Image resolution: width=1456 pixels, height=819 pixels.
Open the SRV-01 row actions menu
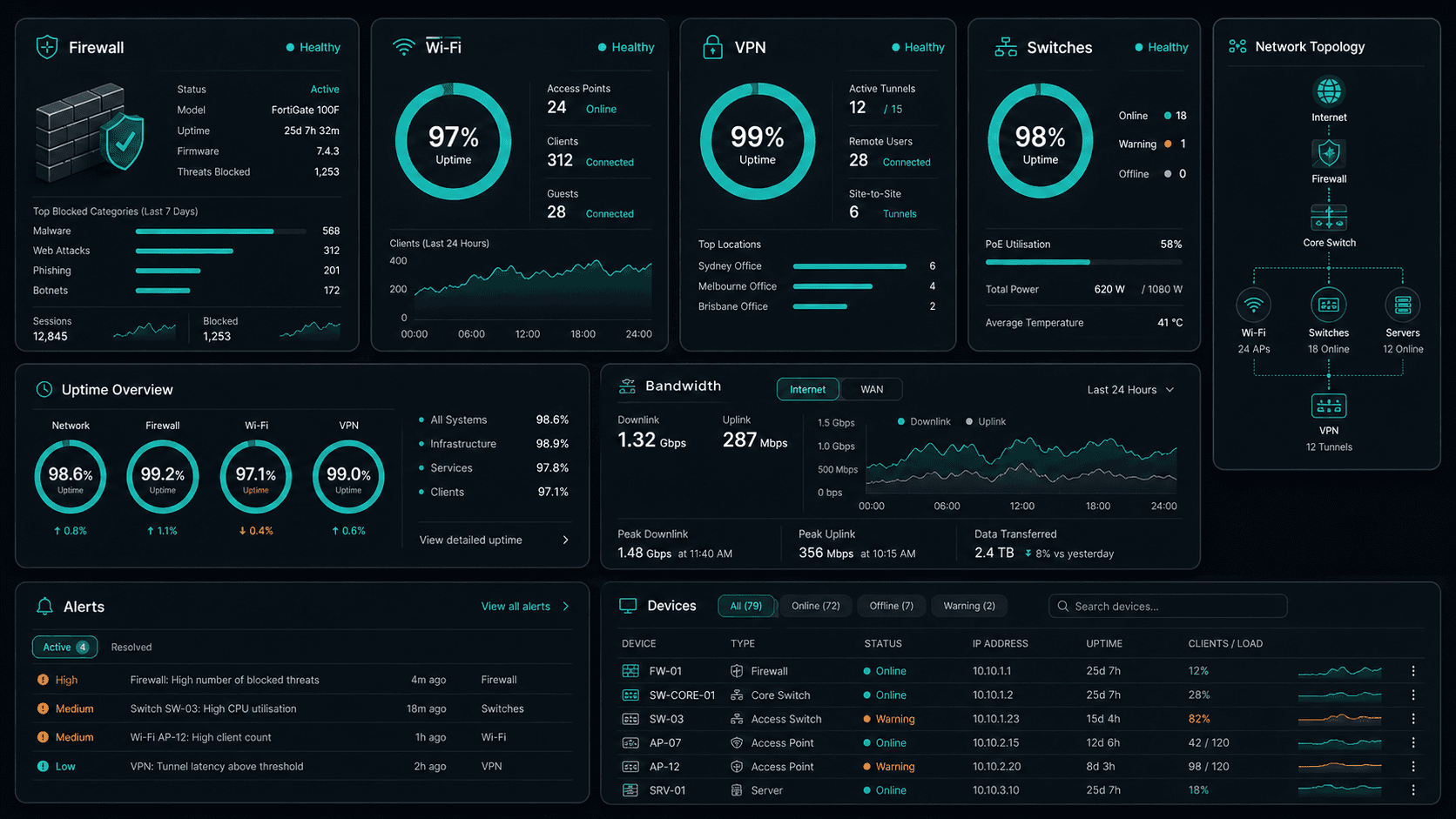[1413, 790]
